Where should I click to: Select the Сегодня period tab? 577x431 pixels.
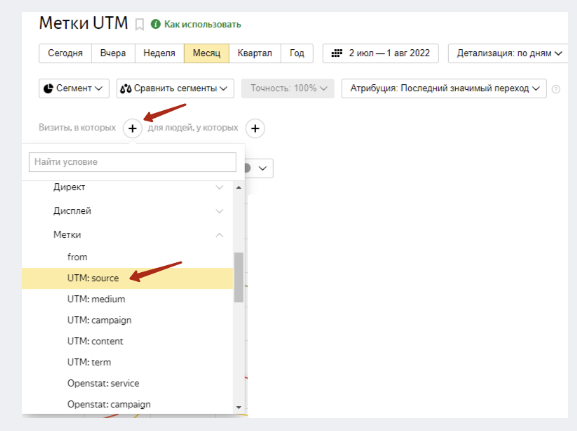coord(65,53)
